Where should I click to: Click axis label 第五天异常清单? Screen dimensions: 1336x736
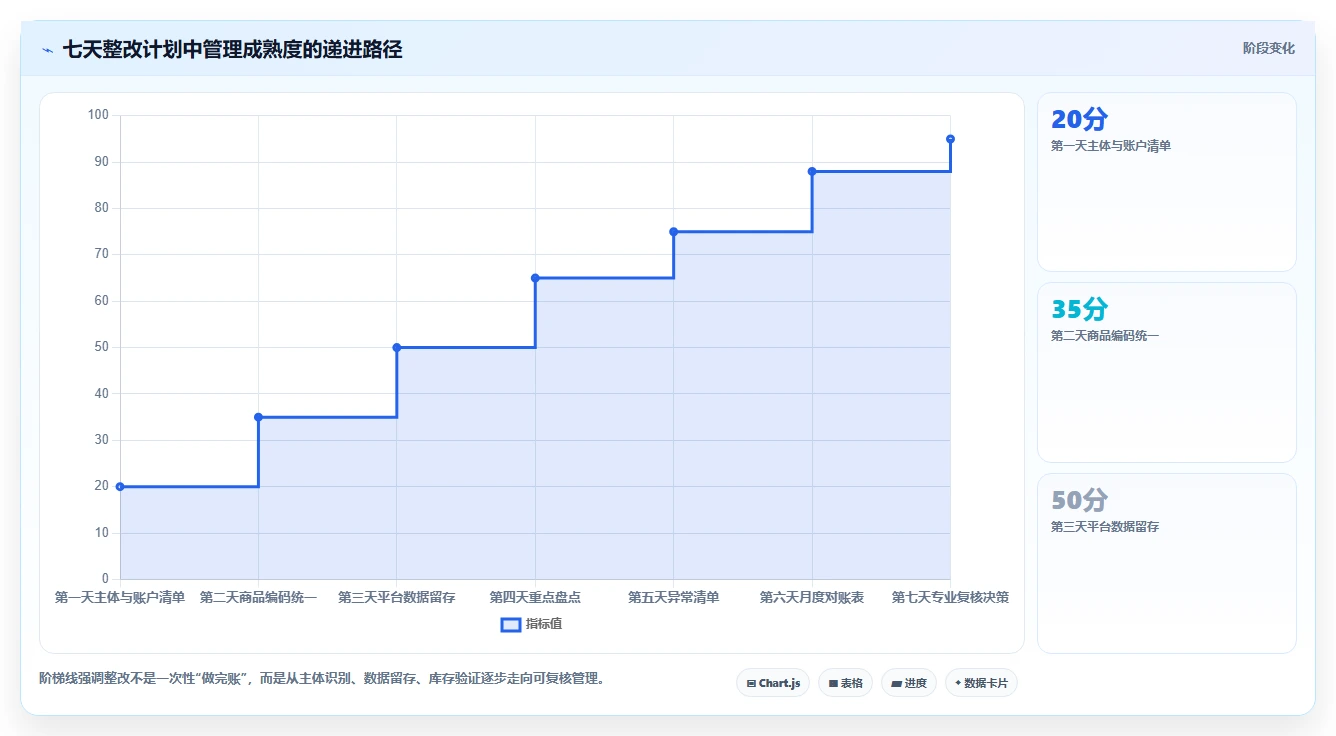[673, 598]
